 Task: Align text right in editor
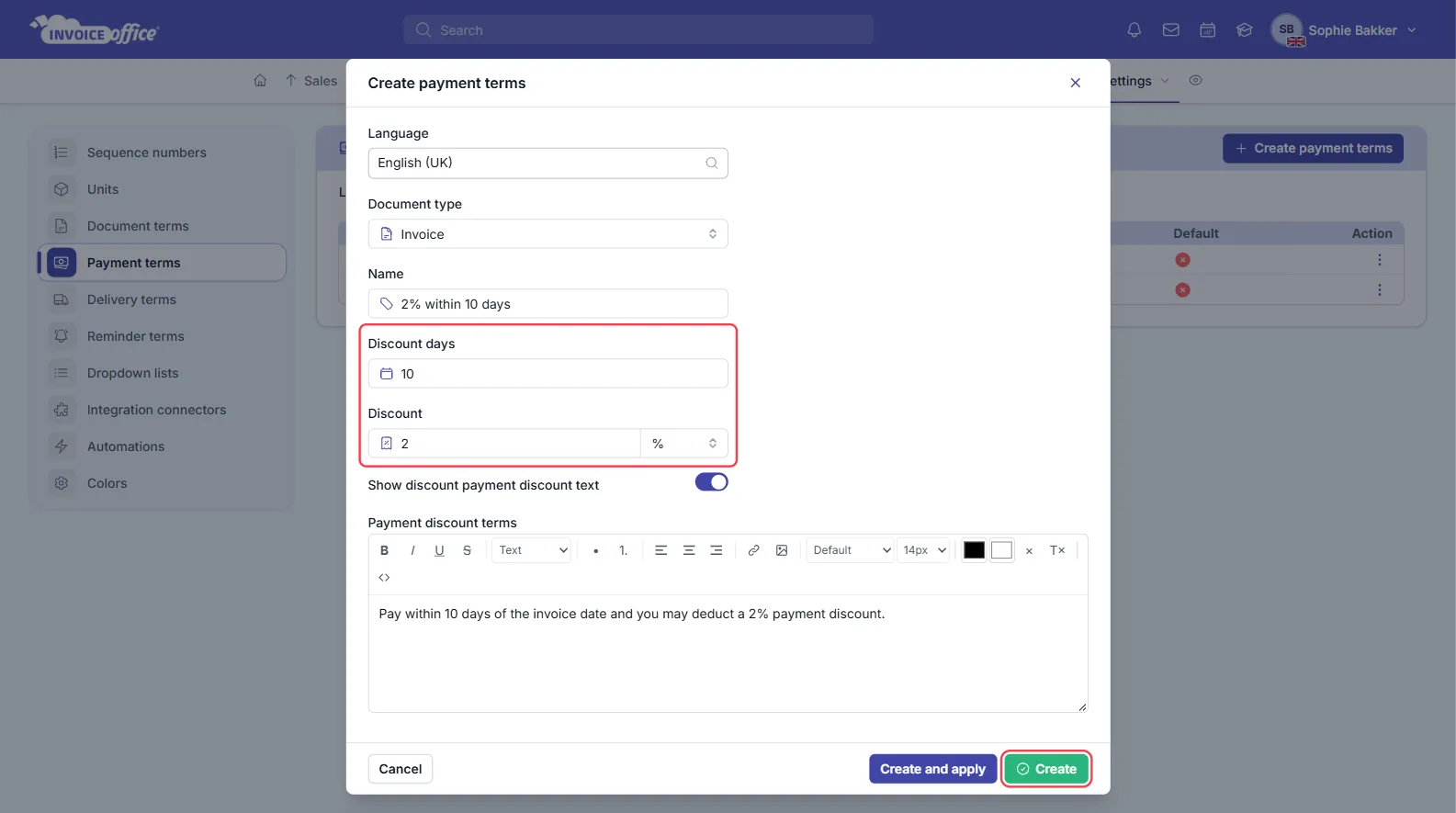coord(716,550)
